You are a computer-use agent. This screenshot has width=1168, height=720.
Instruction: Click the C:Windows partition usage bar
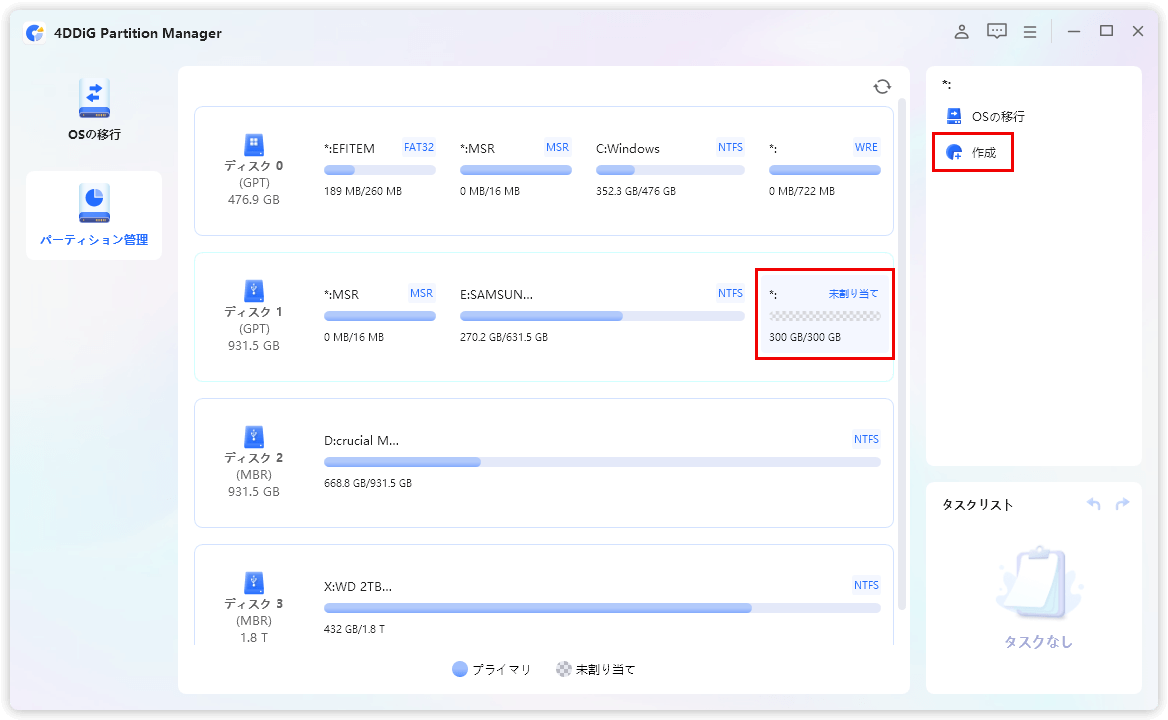(x=670, y=171)
